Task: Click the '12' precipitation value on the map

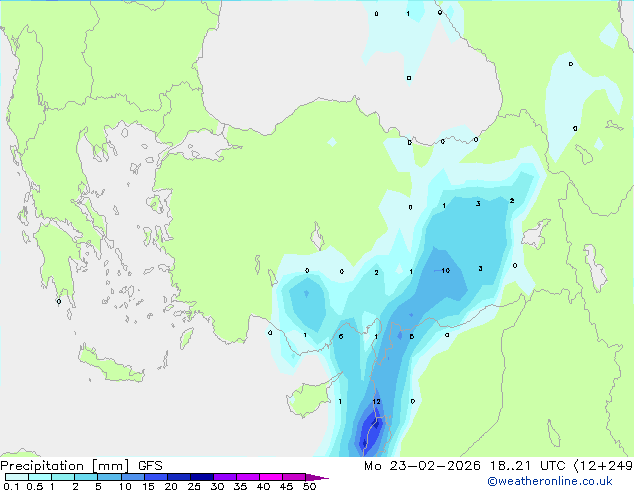Action: coord(376,401)
